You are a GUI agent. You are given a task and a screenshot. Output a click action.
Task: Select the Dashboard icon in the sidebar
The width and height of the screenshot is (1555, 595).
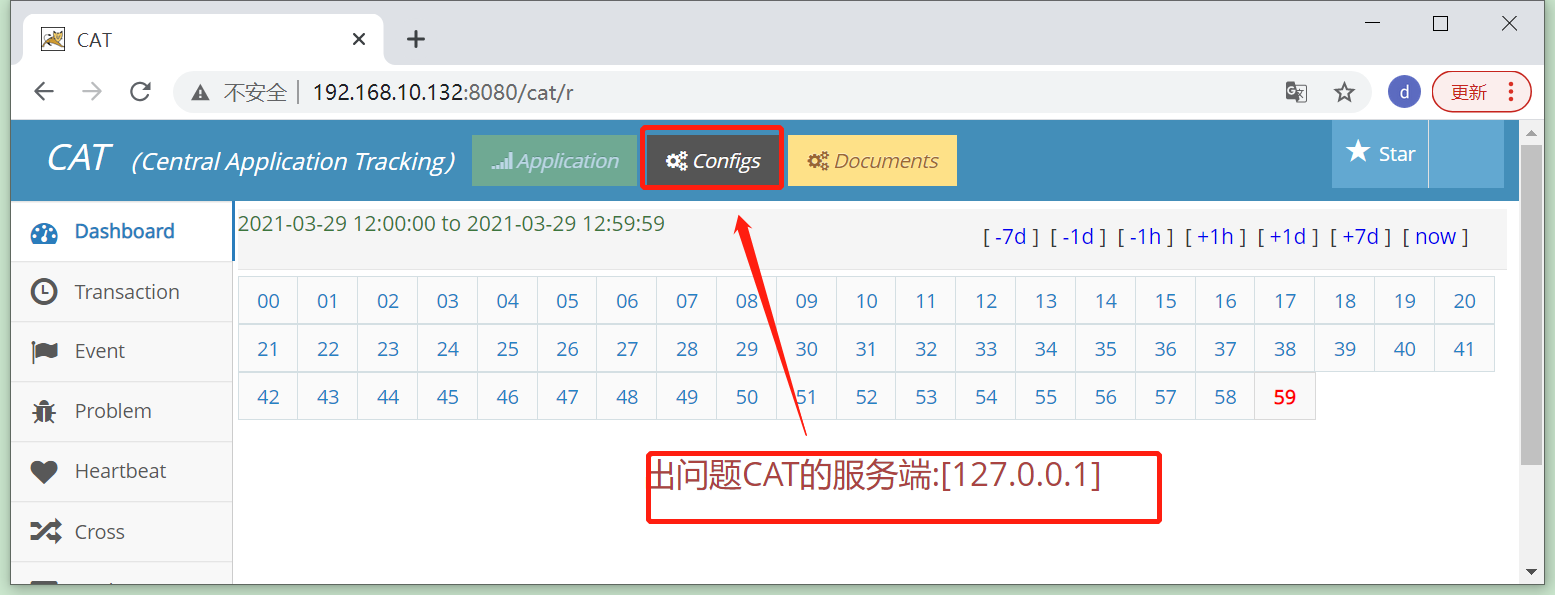[44, 232]
